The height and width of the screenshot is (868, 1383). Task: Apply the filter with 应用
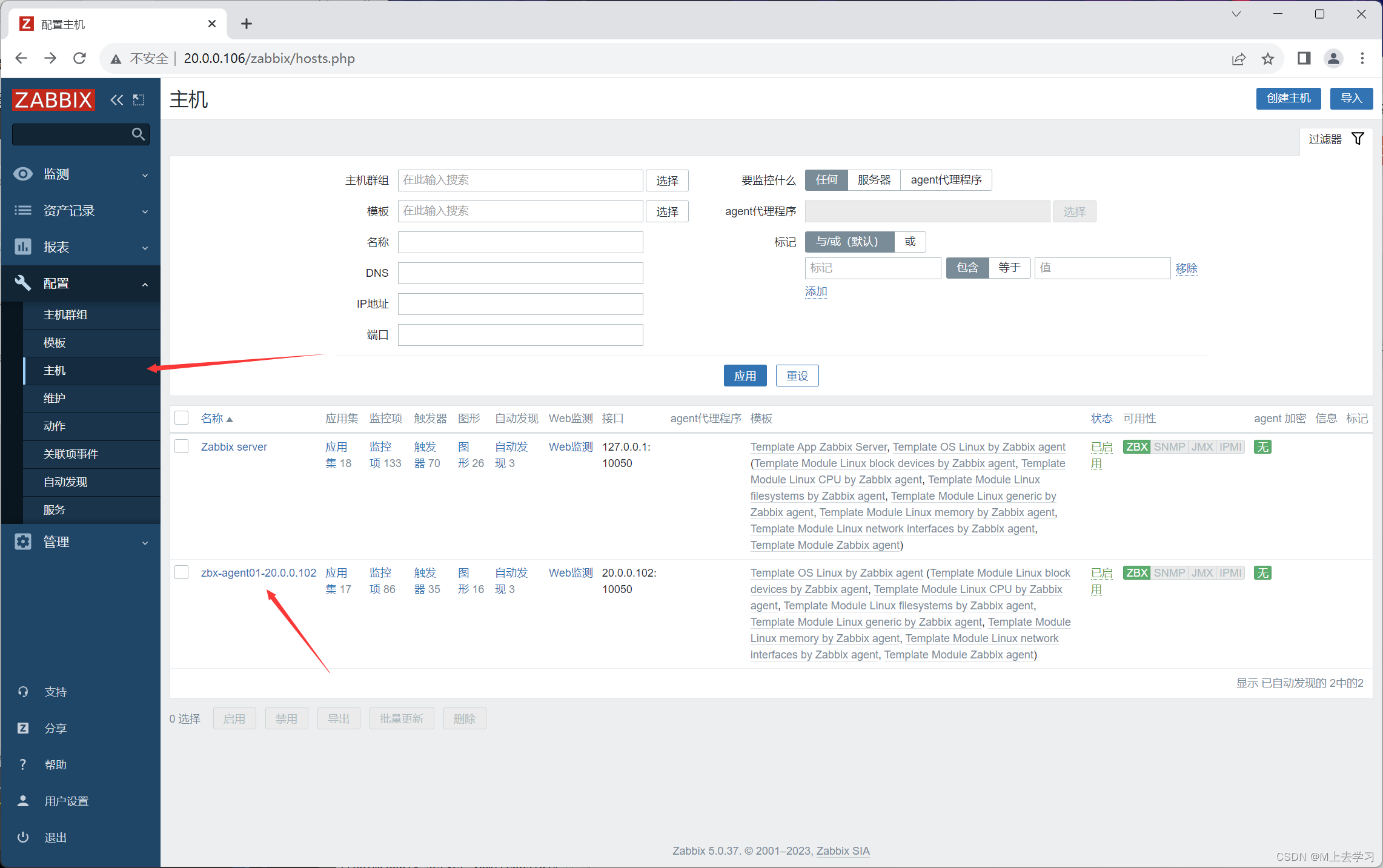pos(745,376)
